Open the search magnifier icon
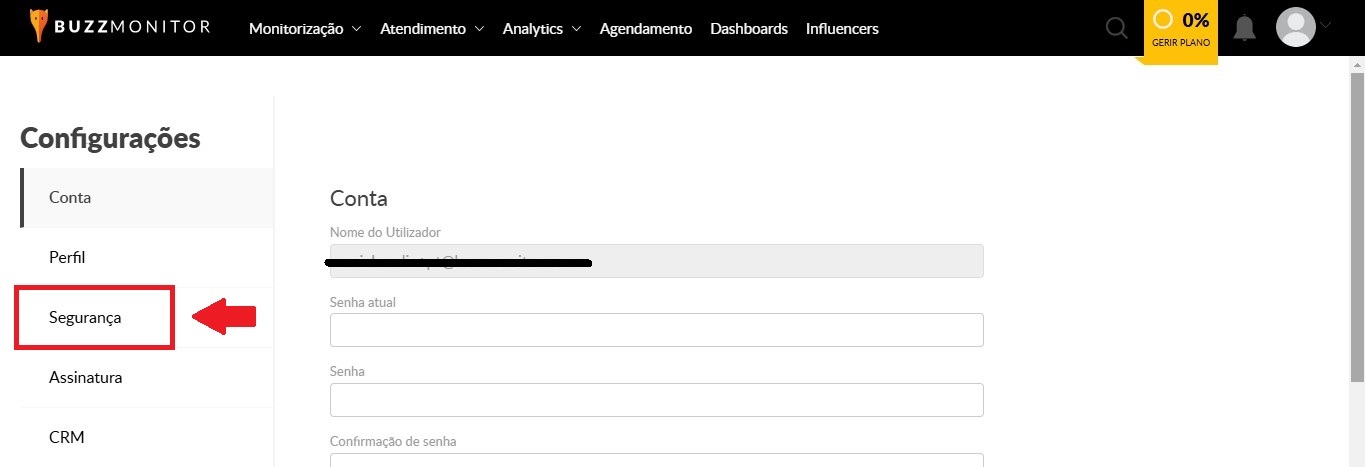Screen dimensions: 1365x467 (x=1116, y=28)
